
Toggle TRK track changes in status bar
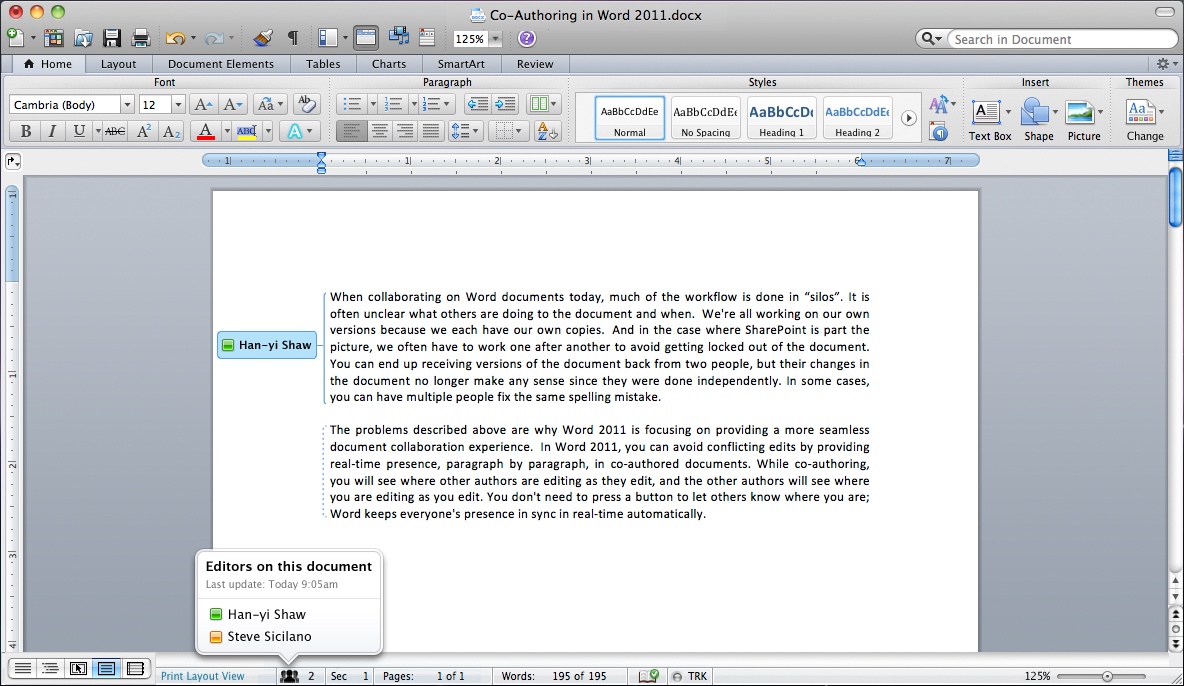tap(689, 676)
